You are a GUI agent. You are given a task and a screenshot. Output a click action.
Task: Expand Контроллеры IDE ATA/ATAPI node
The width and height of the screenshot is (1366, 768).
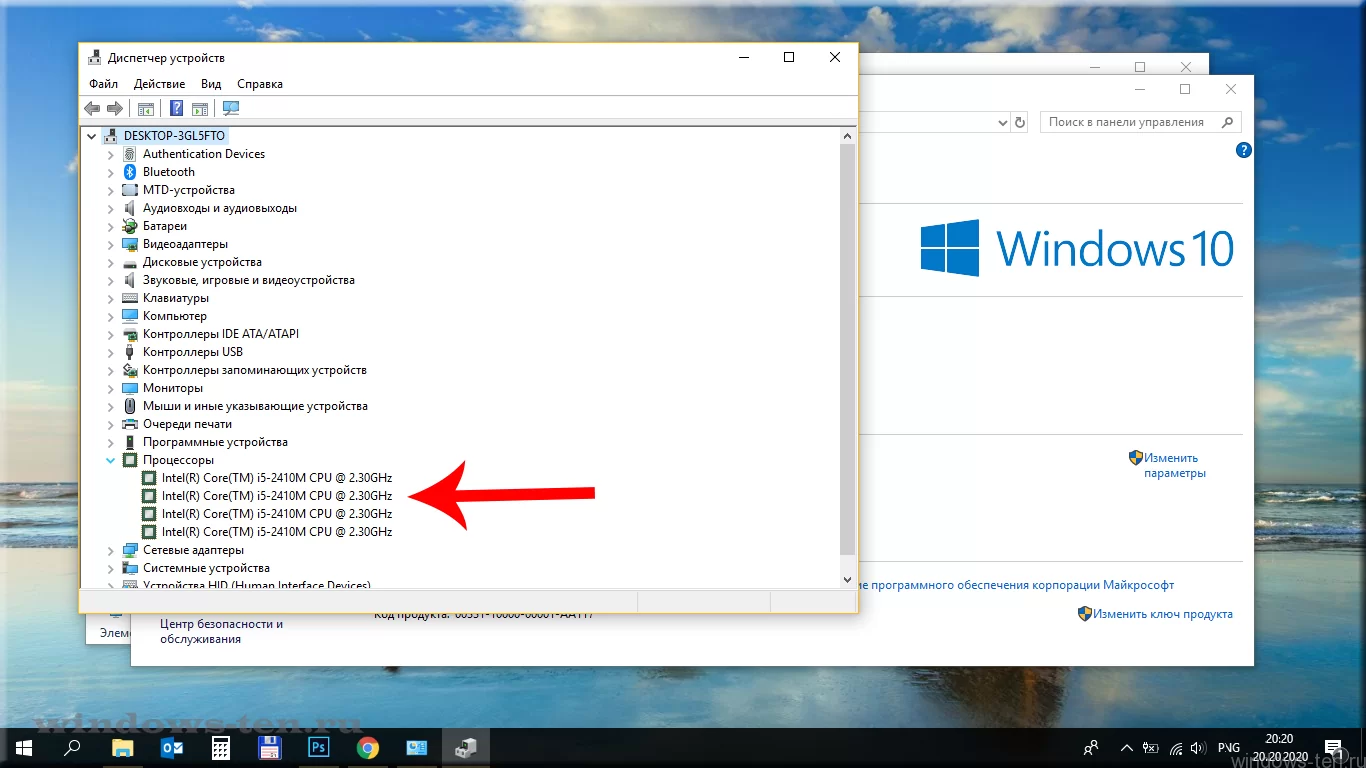[111, 334]
